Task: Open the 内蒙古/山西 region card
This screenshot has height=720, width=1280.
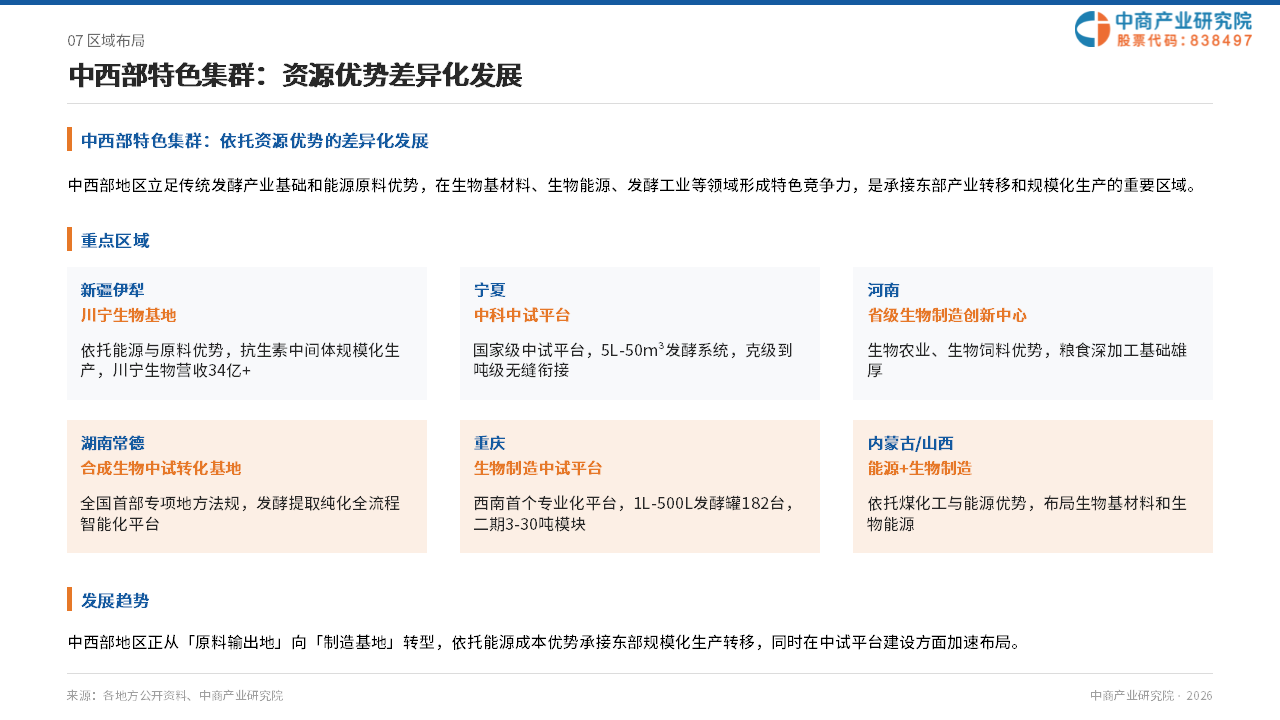Action: 1033,487
